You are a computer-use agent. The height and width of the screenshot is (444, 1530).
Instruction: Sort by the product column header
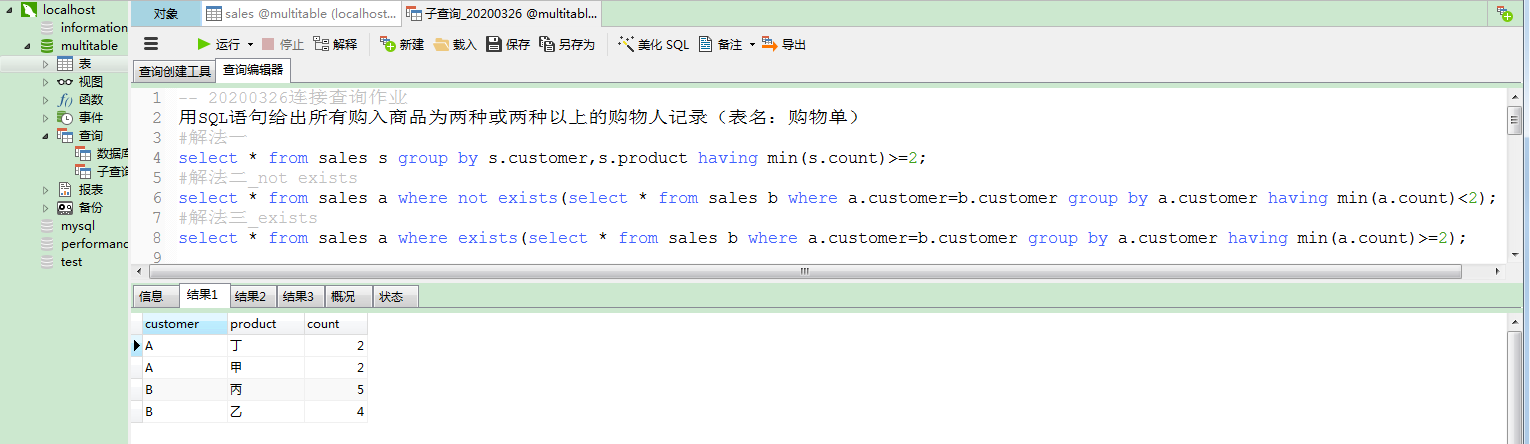click(265, 324)
